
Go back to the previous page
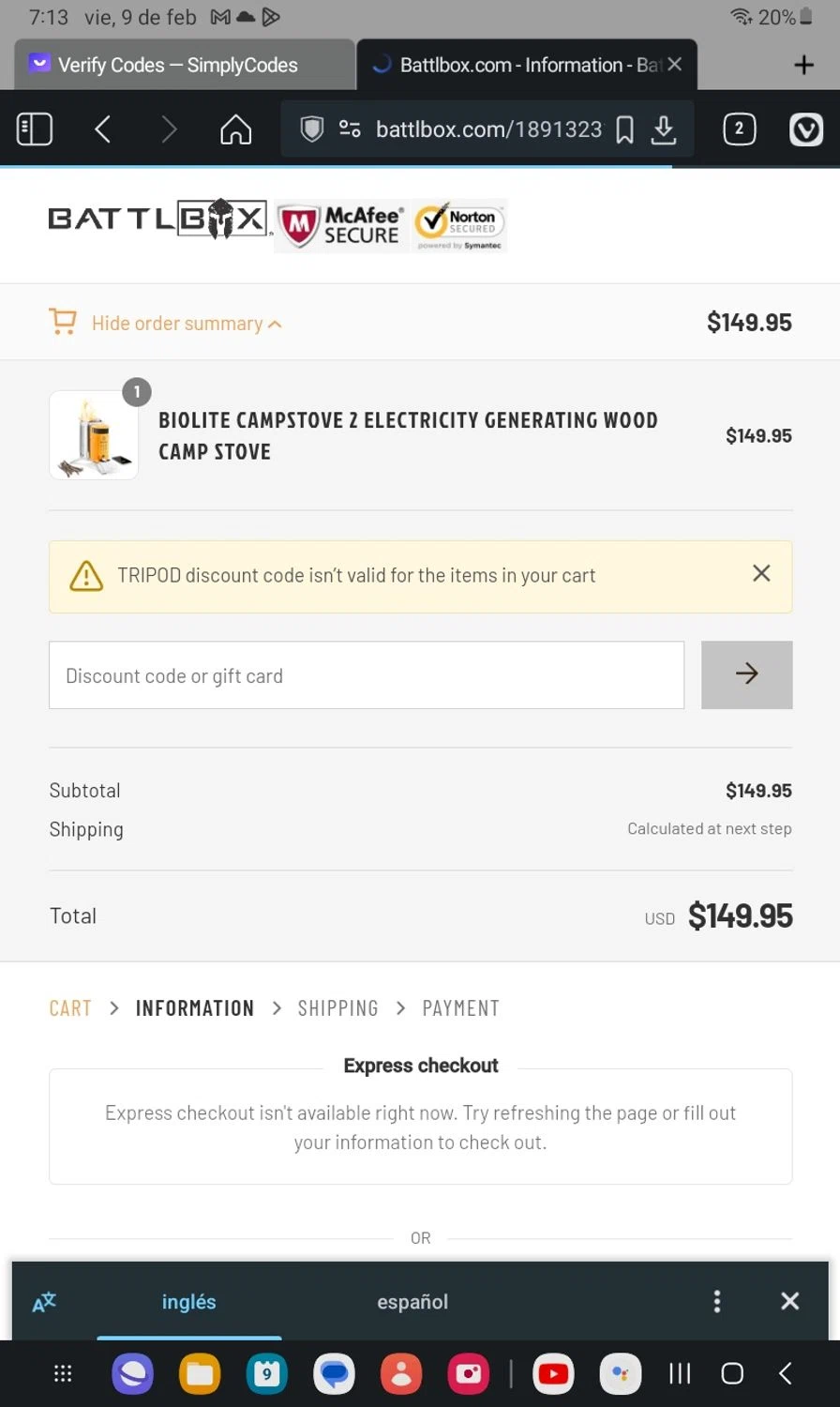click(x=103, y=129)
